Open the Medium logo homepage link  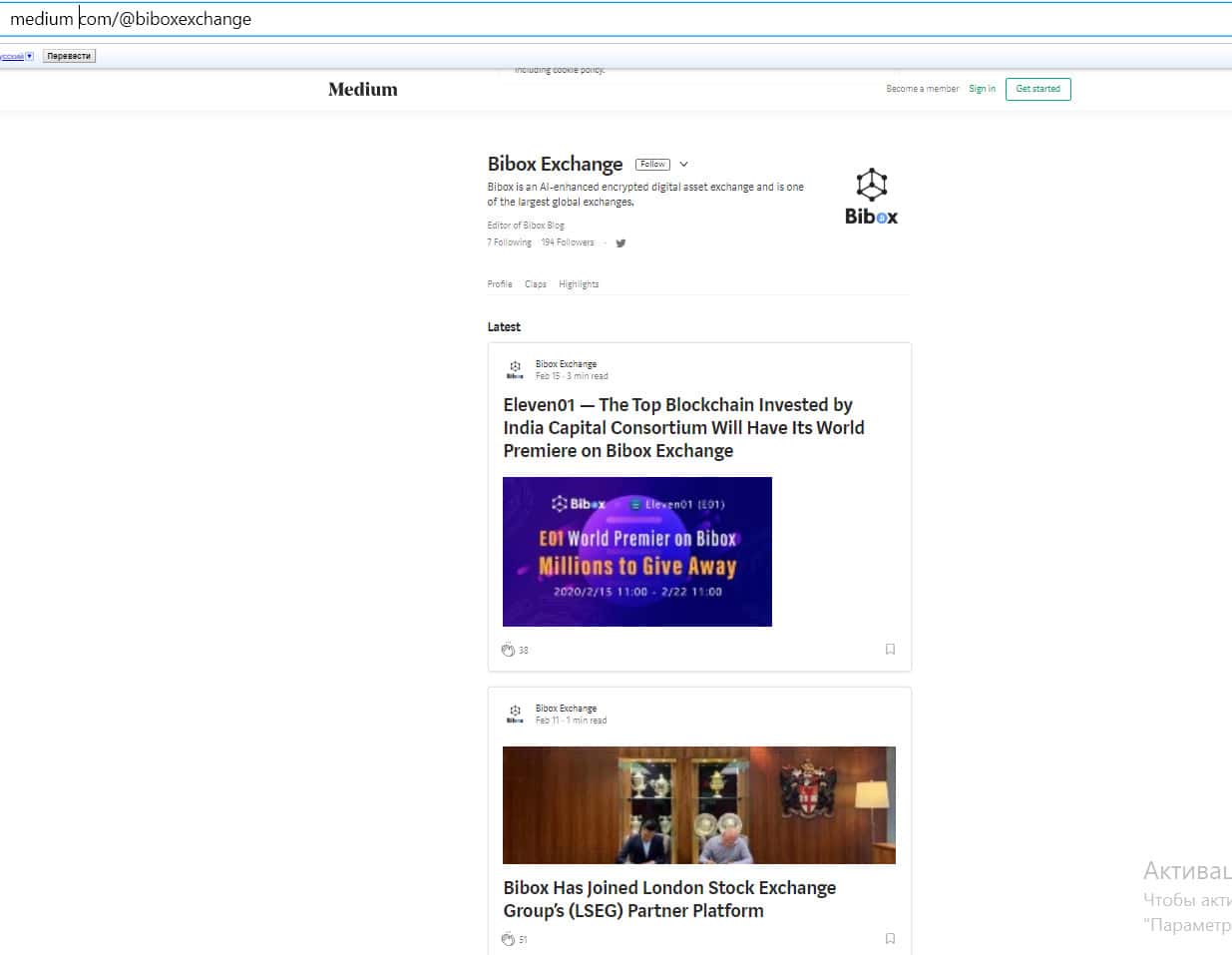(363, 89)
